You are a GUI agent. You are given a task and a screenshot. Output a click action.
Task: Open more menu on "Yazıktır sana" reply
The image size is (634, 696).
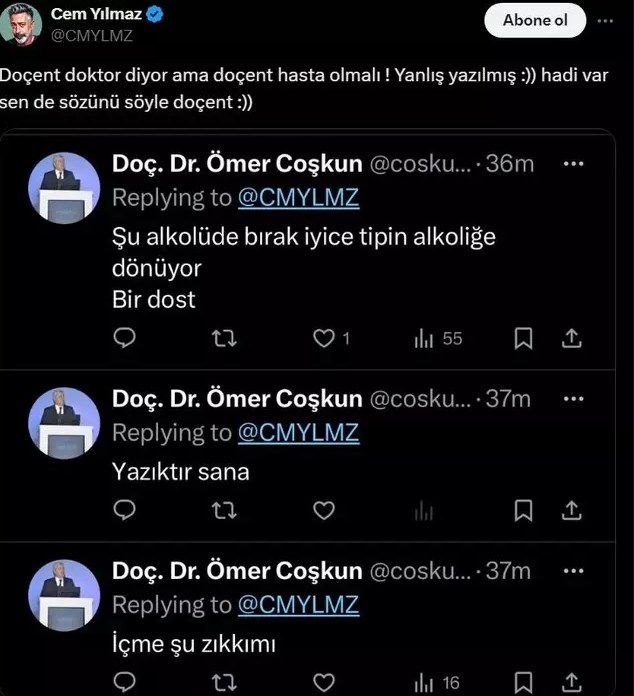pyautogui.click(x=573, y=399)
